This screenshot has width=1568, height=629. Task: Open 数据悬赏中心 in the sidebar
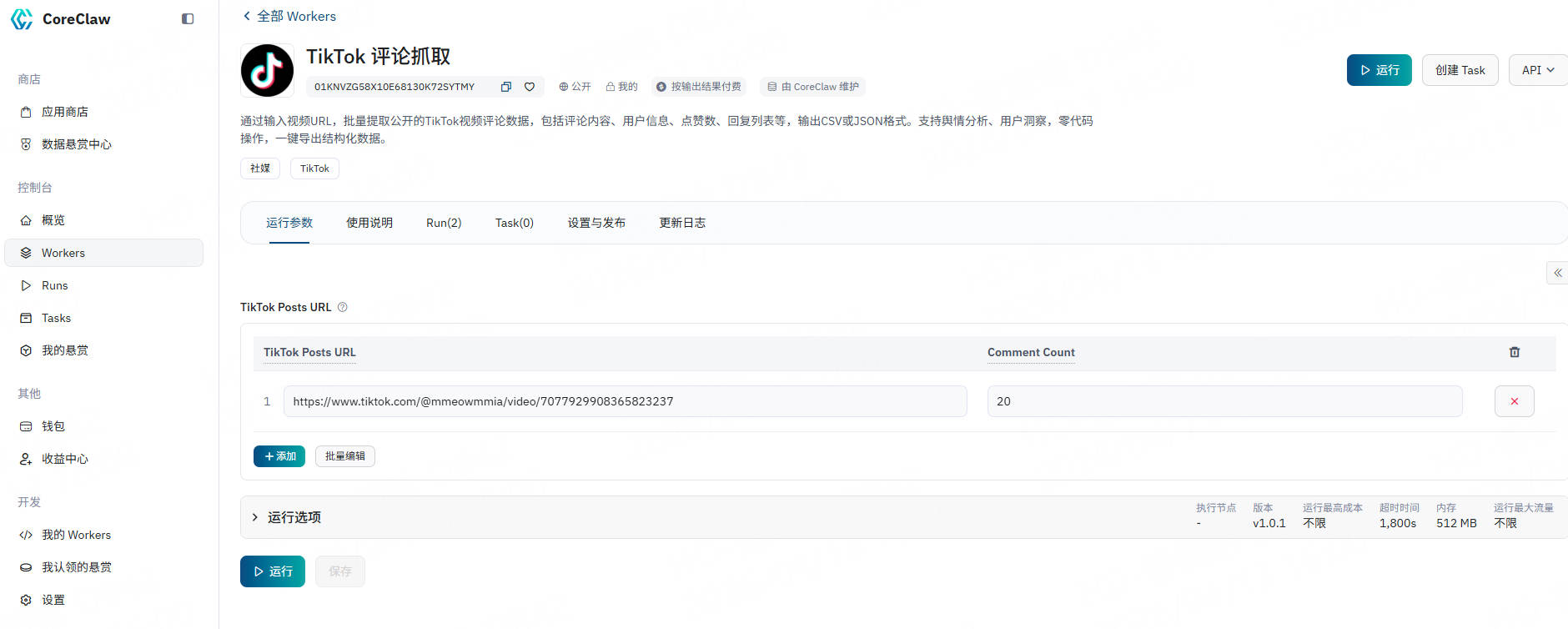(x=76, y=144)
